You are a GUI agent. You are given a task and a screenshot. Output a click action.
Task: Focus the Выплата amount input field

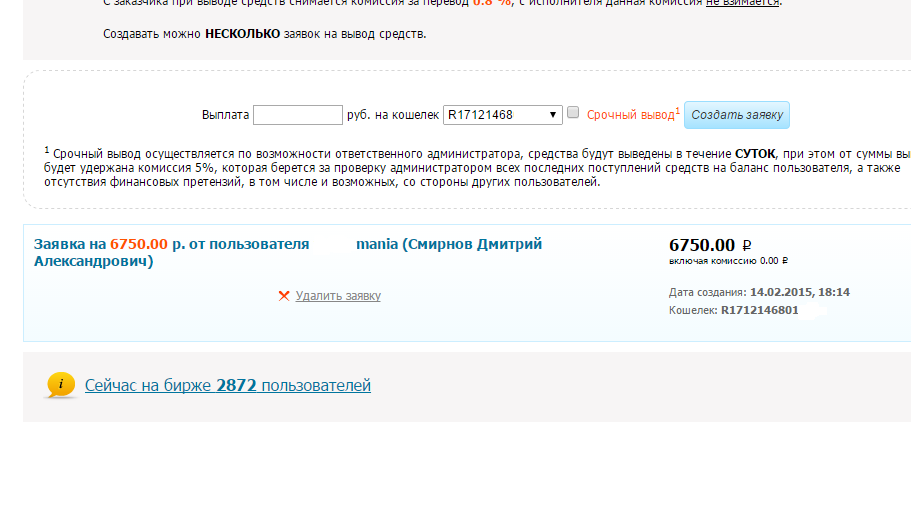pyautogui.click(x=298, y=115)
